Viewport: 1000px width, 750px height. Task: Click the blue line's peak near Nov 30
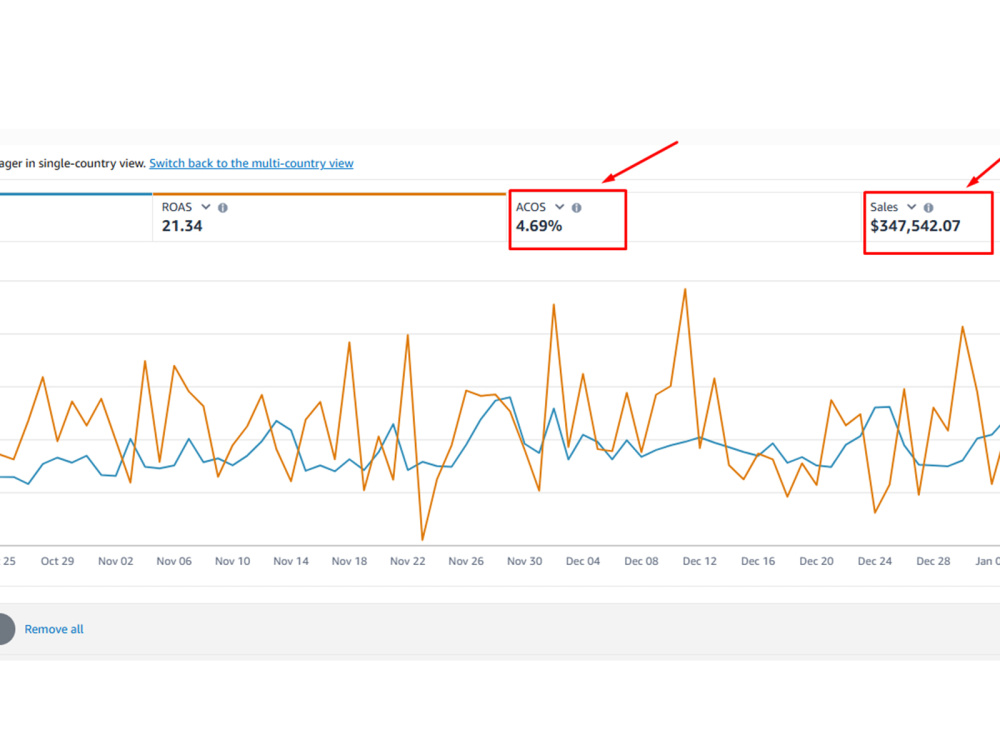510,397
